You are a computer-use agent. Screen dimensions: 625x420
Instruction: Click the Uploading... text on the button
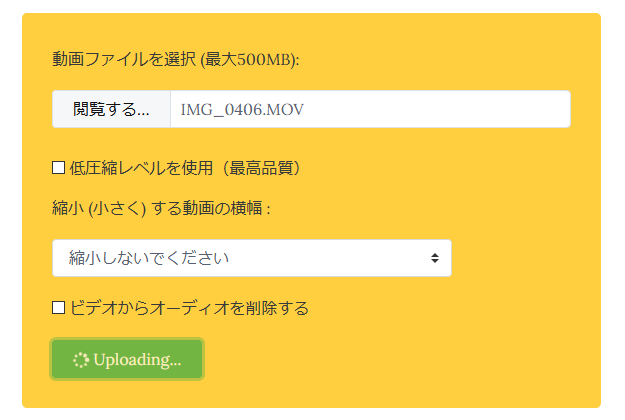[x=137, y=360]
